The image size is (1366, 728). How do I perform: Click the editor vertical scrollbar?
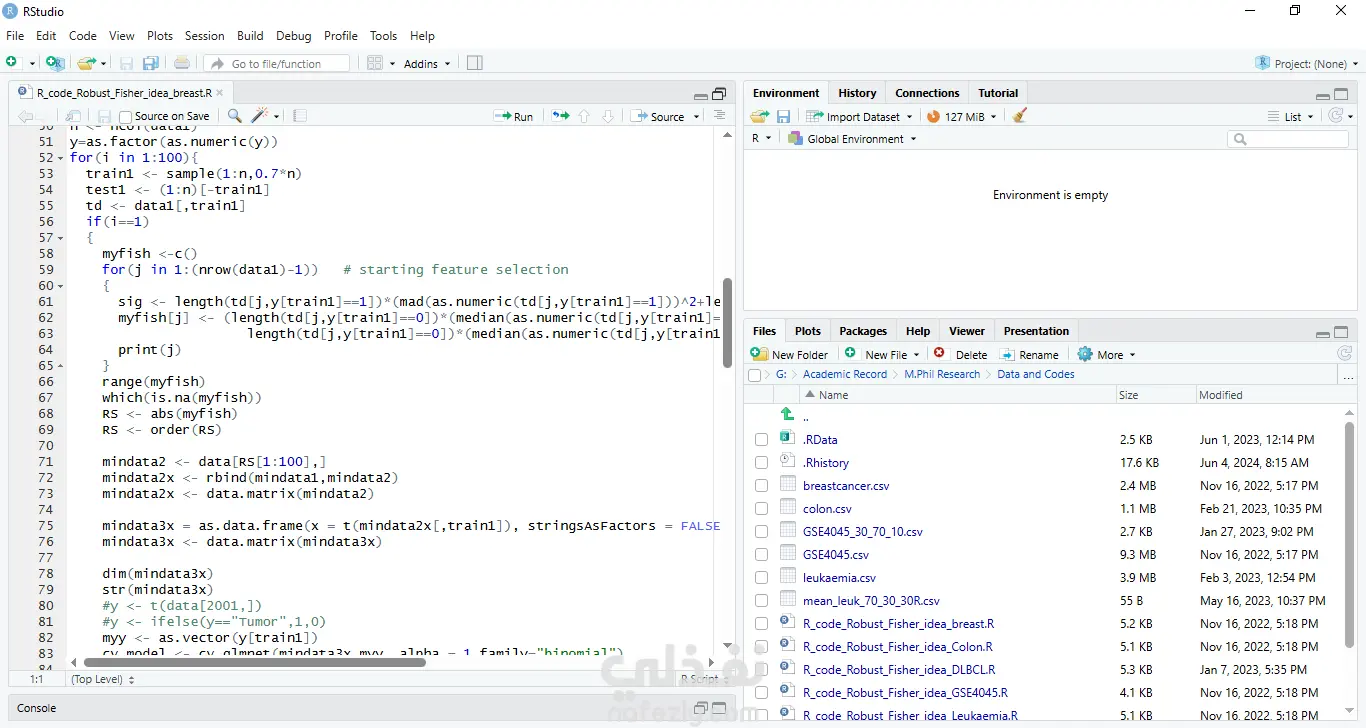tap(727, 323)
